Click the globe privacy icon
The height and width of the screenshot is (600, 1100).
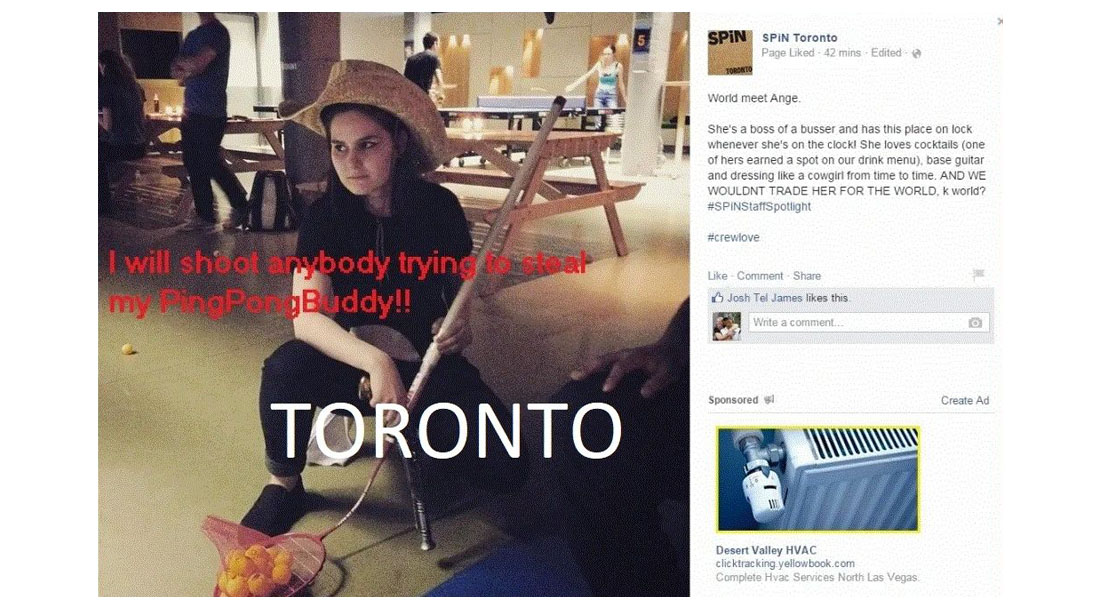click(916, 53)
